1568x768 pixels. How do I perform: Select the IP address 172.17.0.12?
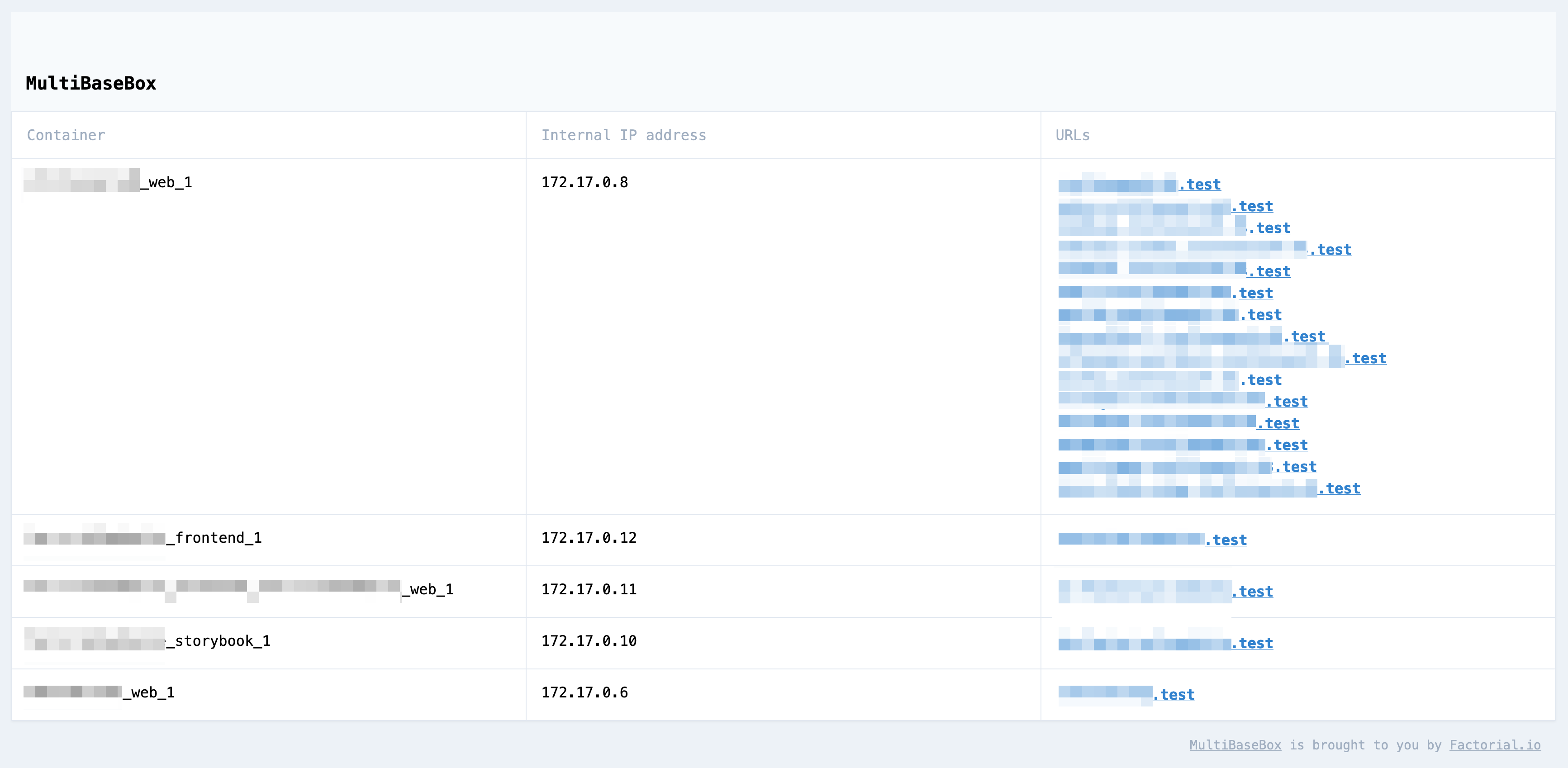[589, 537]
